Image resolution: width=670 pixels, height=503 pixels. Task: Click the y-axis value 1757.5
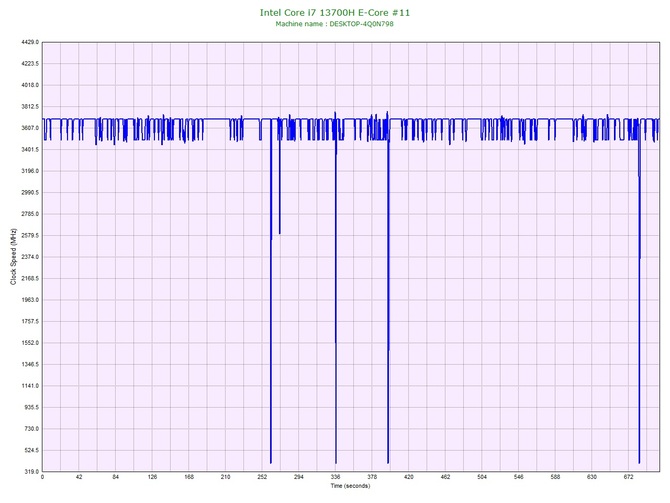click(x=30, y=321)
